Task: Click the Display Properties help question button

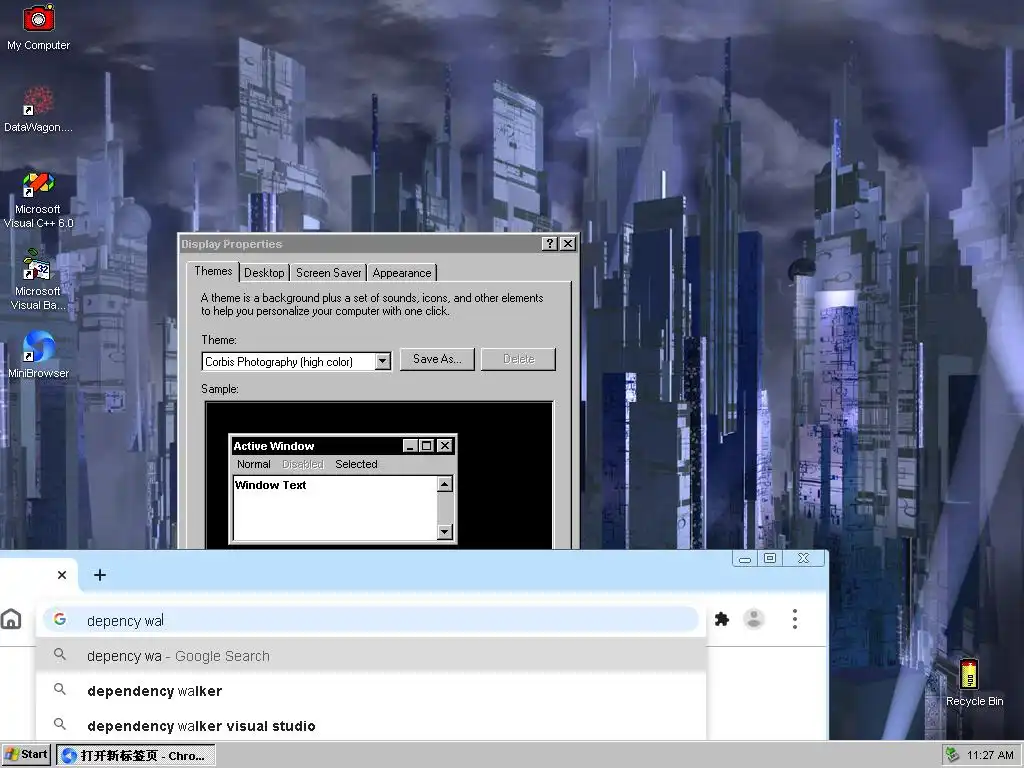Action: (x=549, y=244)
